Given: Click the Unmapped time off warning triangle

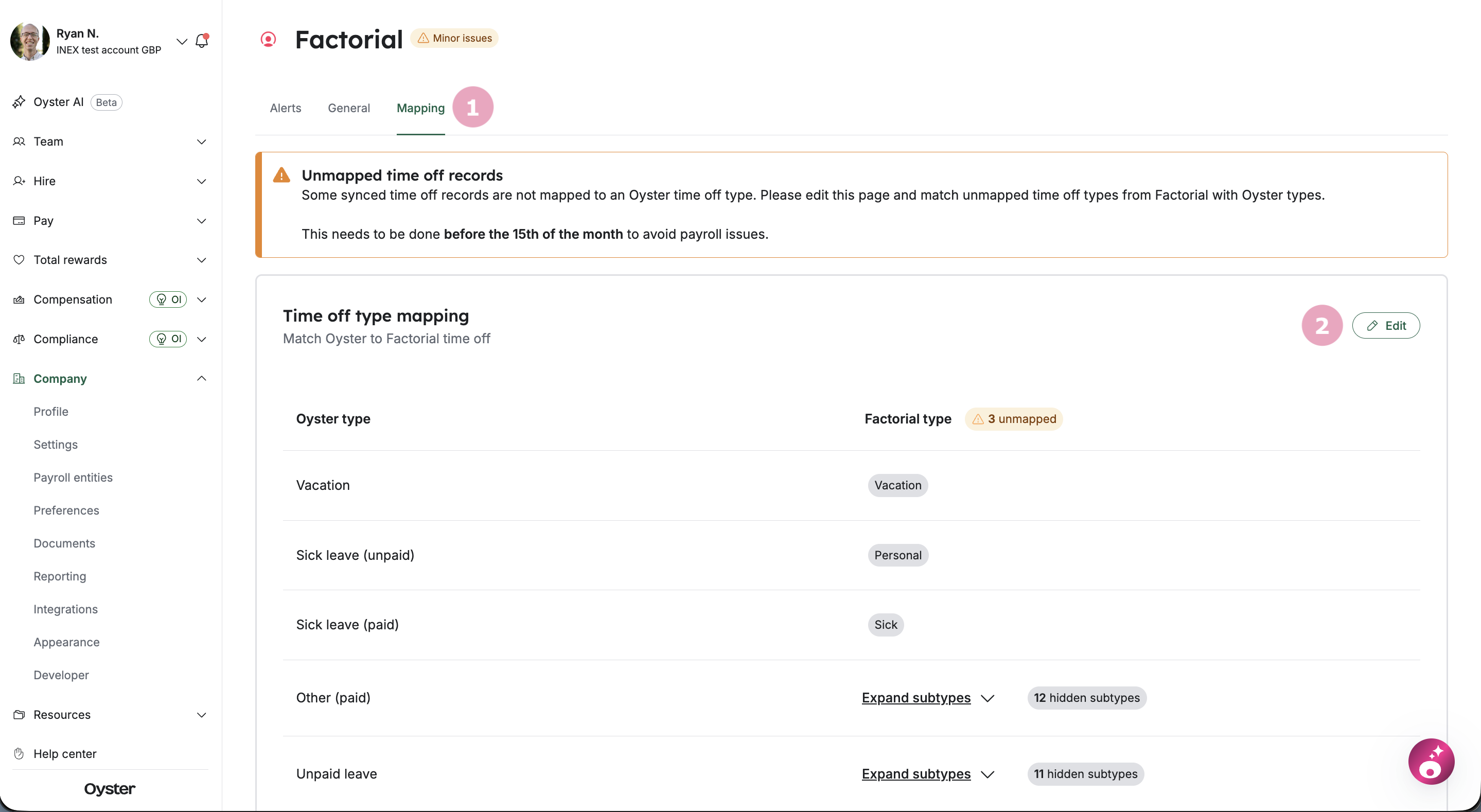Looking at the screenshot, I should tap(281, 175).
